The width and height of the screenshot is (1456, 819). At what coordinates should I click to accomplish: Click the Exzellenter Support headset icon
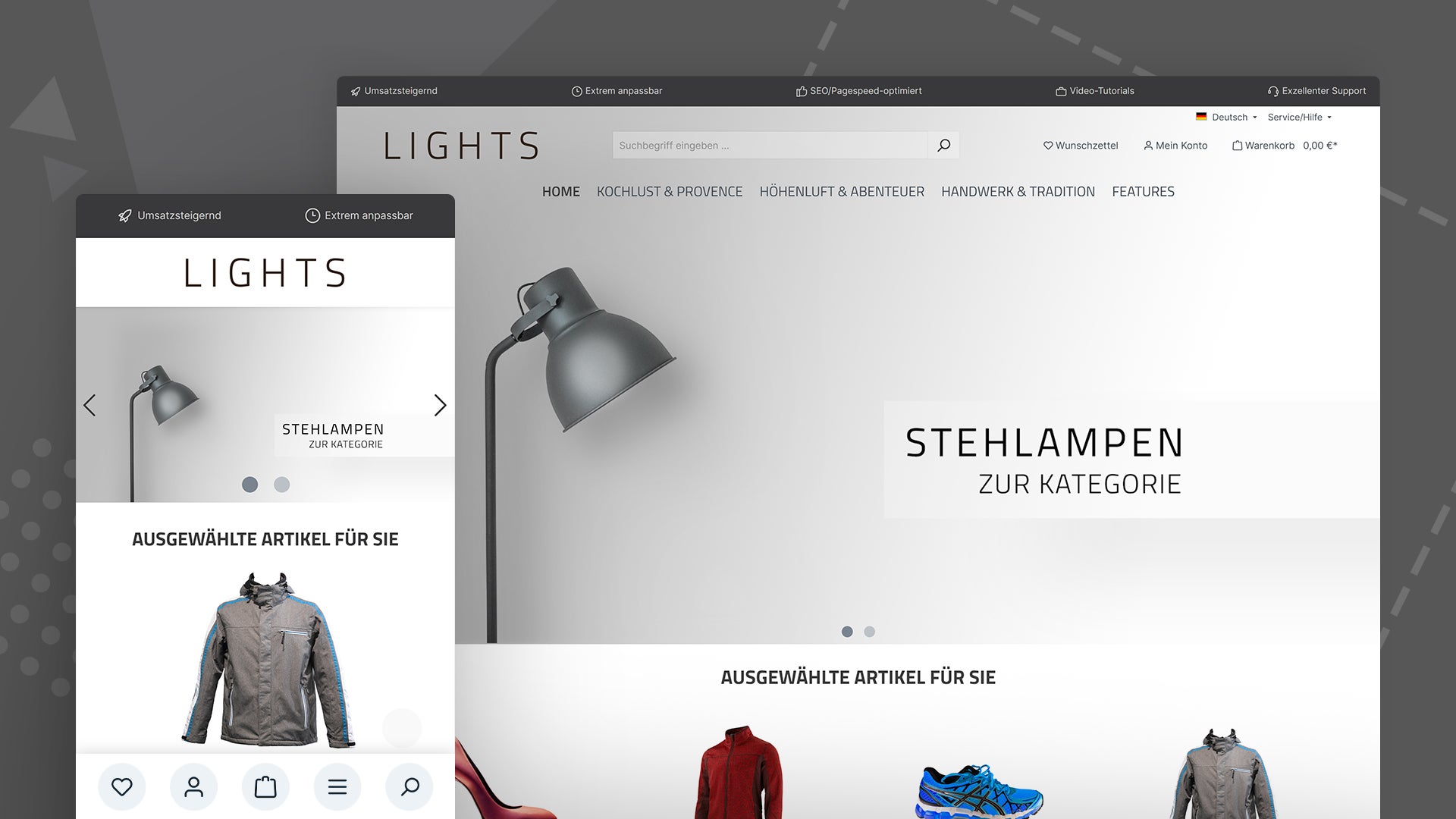tap(1273, 91)
